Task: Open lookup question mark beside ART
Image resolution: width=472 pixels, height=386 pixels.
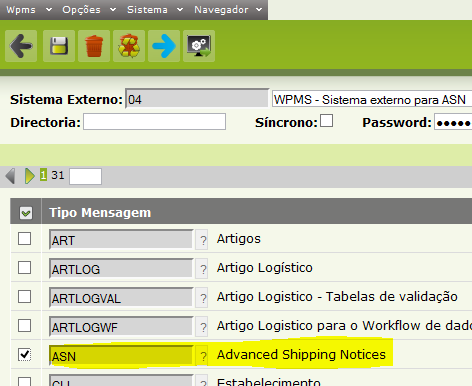Action: point(202,239)
